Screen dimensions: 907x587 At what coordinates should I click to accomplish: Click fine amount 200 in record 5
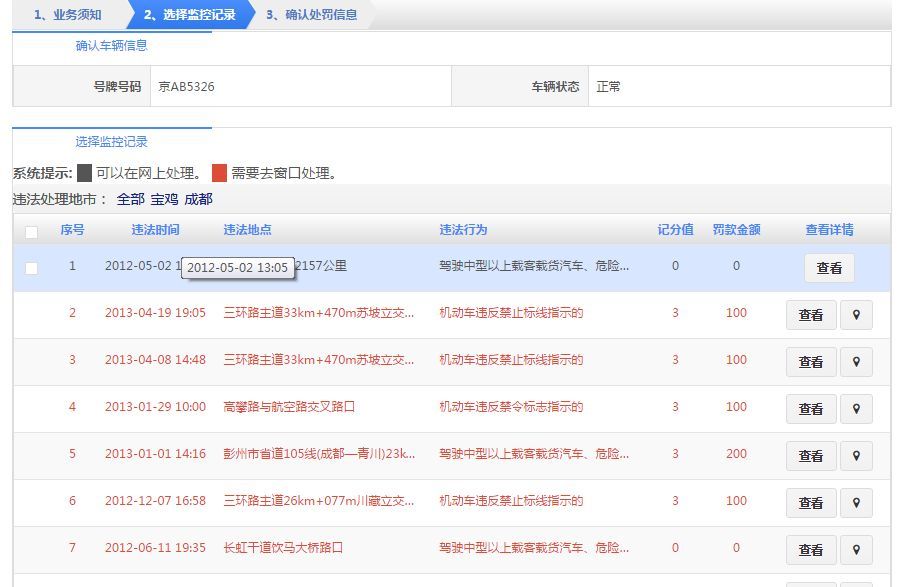[736, 453]
